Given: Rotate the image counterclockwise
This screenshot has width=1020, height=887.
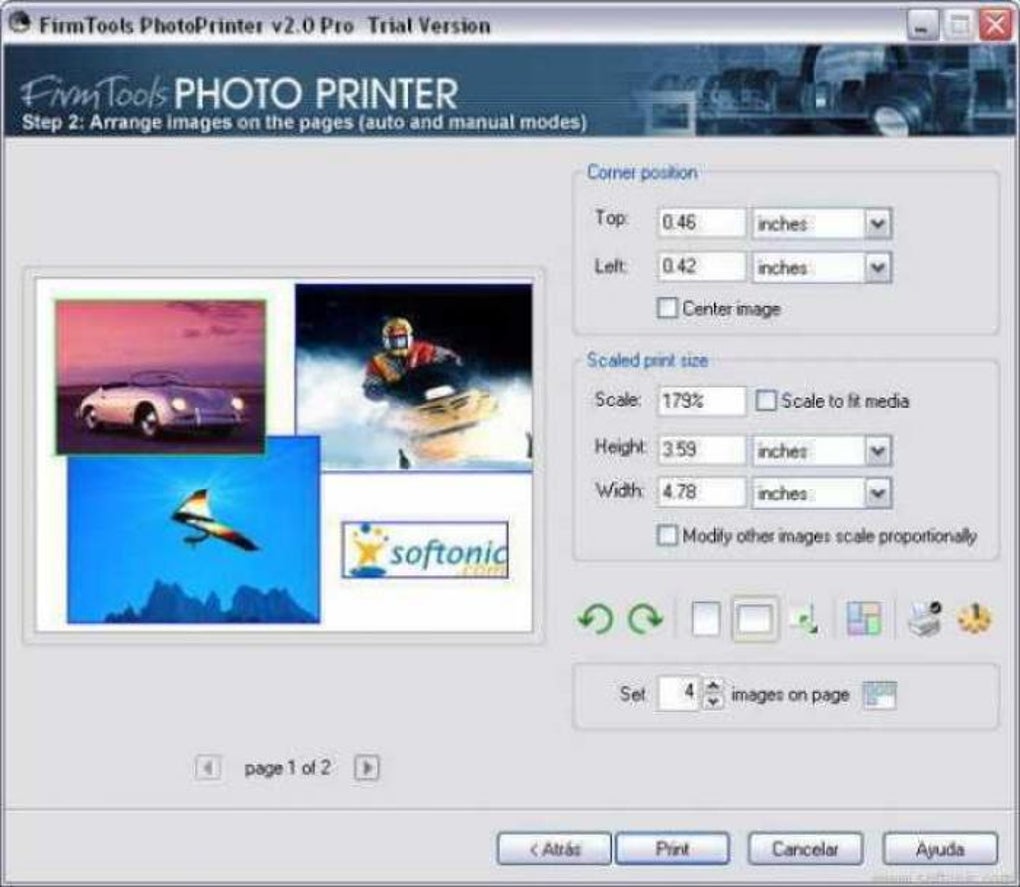Looking at the screenshot, I should pyautogui.click(x=595, y=618).
